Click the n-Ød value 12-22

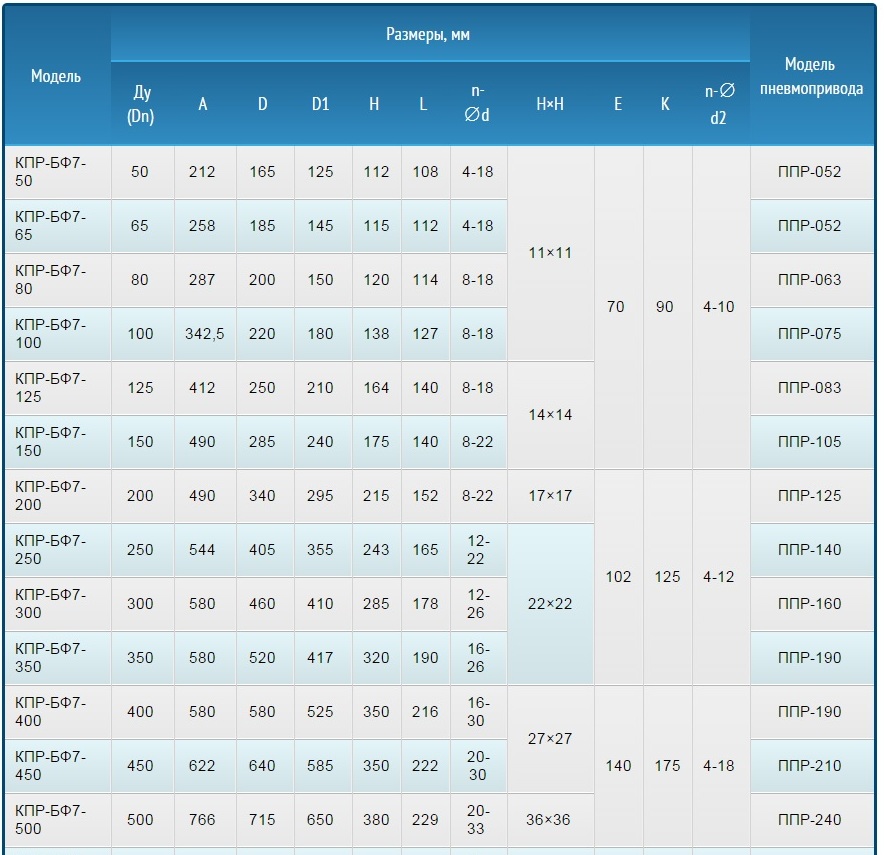pyautogui.click(x=478, y=550)
